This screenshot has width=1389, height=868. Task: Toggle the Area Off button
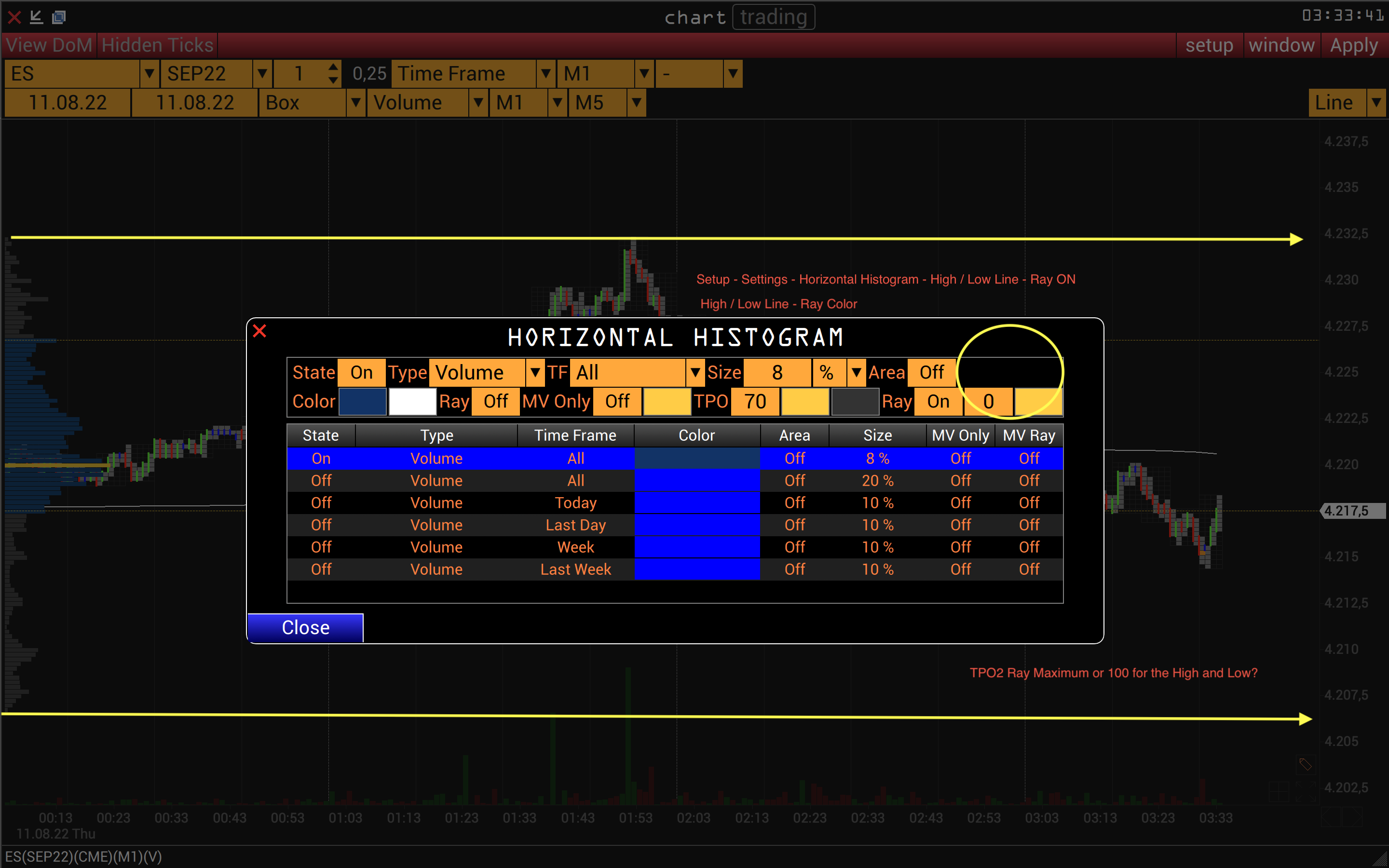[x=932, y=373]
